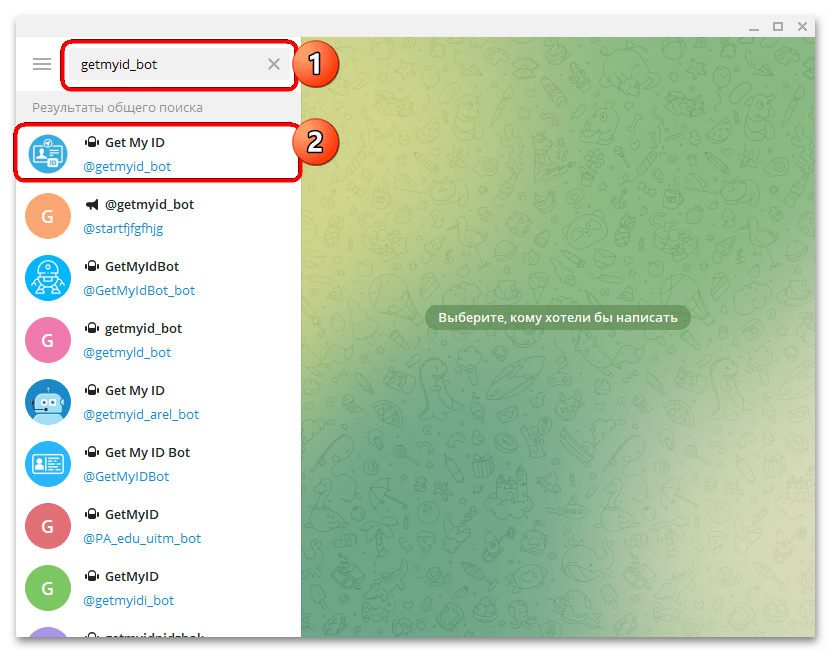Click the bot icon beside GetMyIdBot title
The image size is (831, 653).
tap(92, 266)
